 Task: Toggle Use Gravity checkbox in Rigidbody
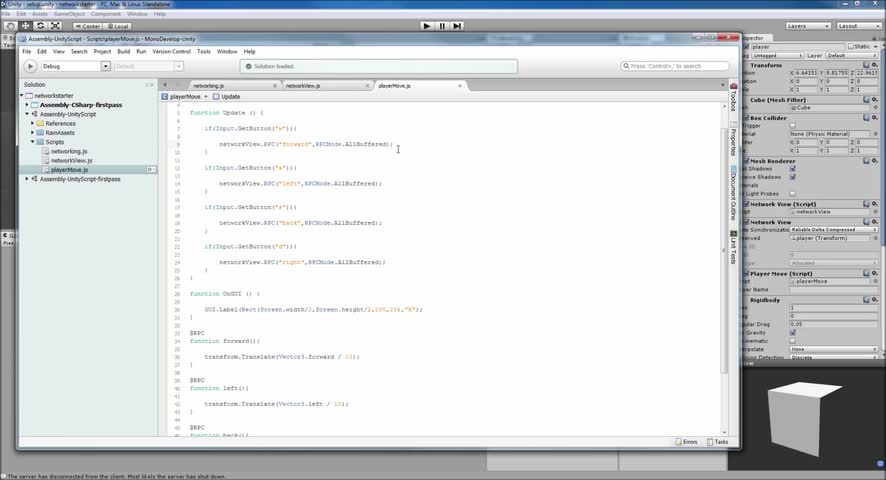(793, 332)
